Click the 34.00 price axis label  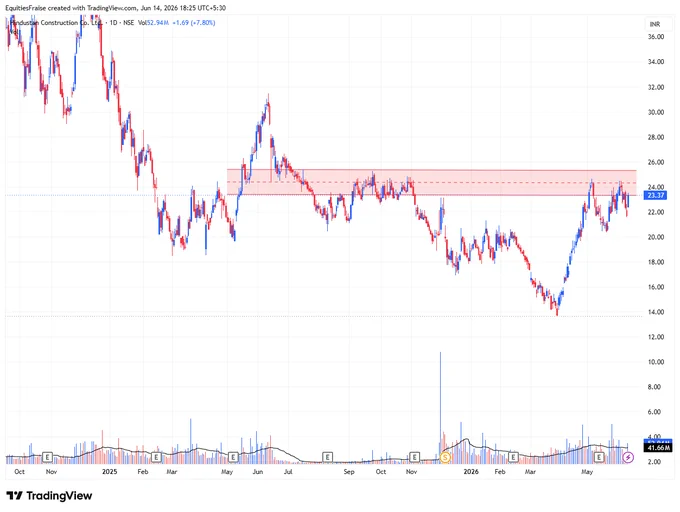656,62
